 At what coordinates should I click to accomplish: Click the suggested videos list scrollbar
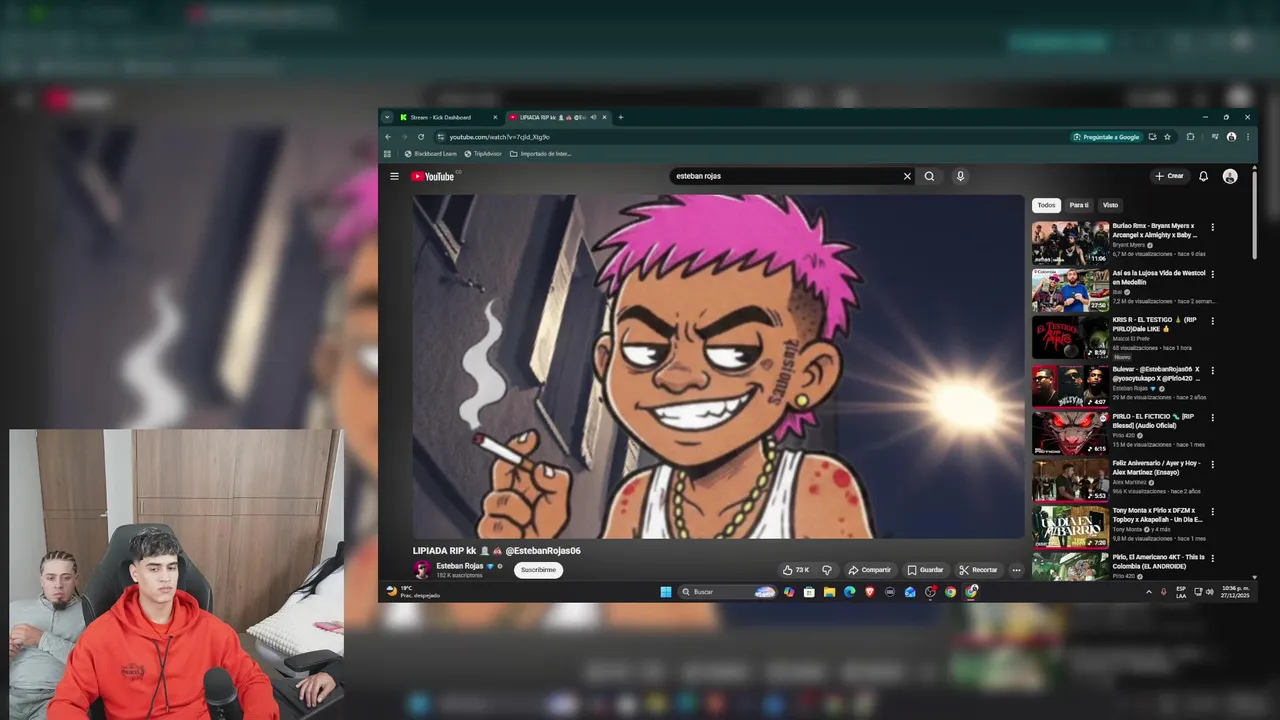[1254, 214]
